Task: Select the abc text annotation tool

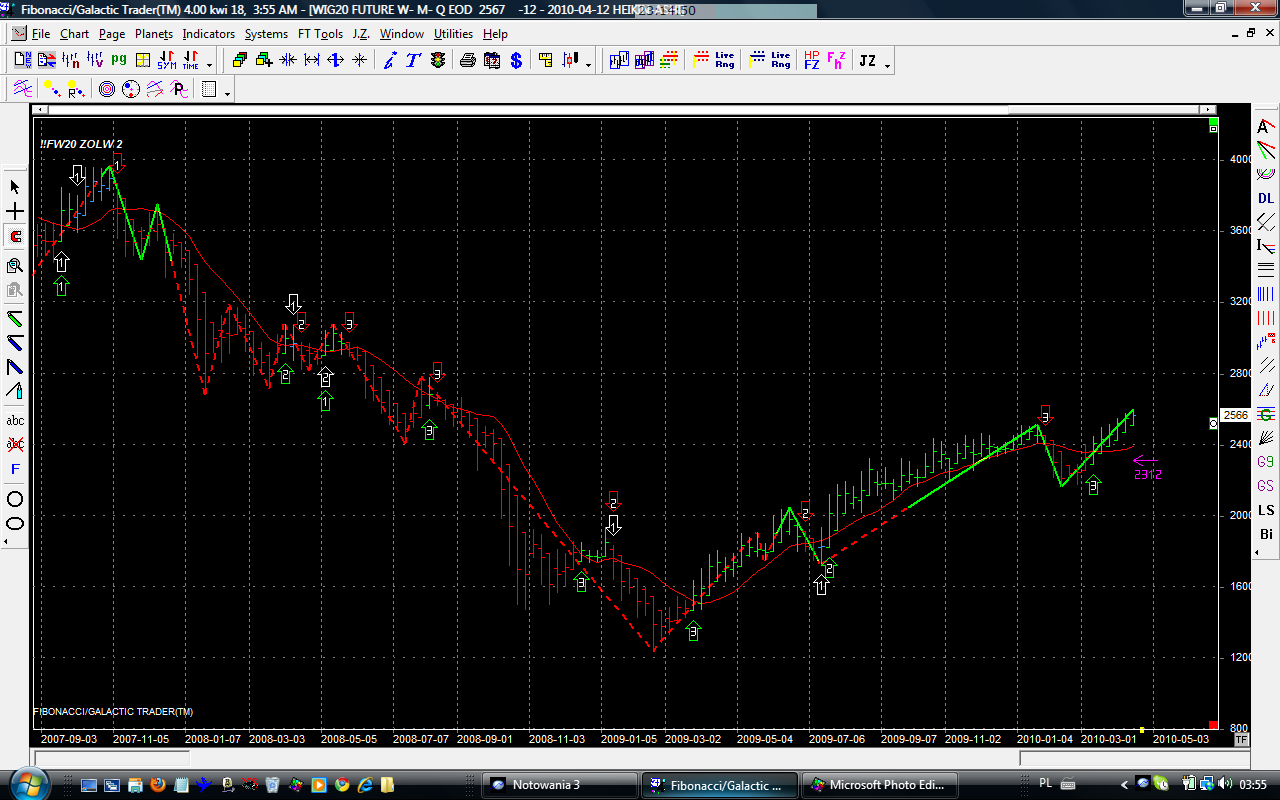Action: pyautogui.click(x=15, y=420)
